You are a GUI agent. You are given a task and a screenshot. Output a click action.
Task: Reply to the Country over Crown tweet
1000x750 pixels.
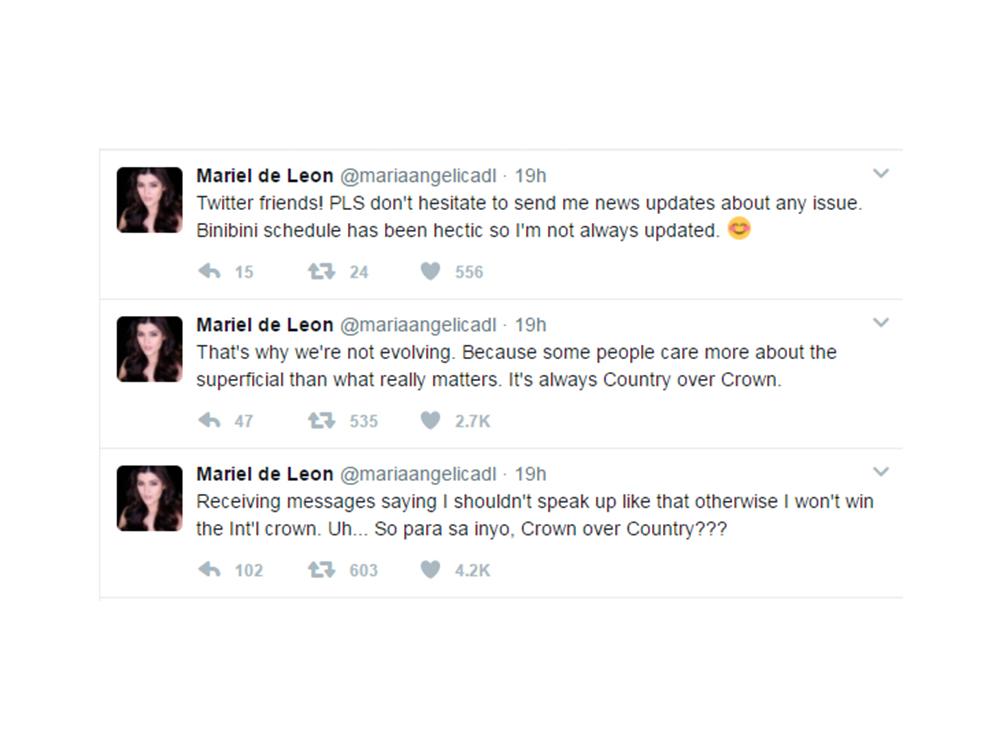210,421
